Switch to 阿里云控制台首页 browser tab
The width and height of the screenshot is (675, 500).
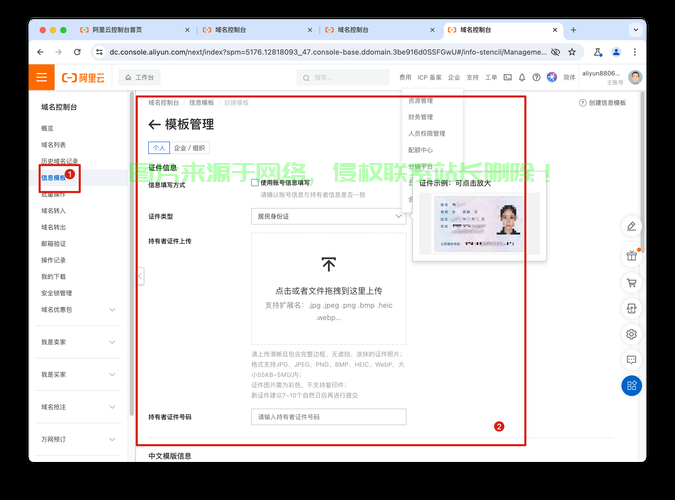(134, 30)
